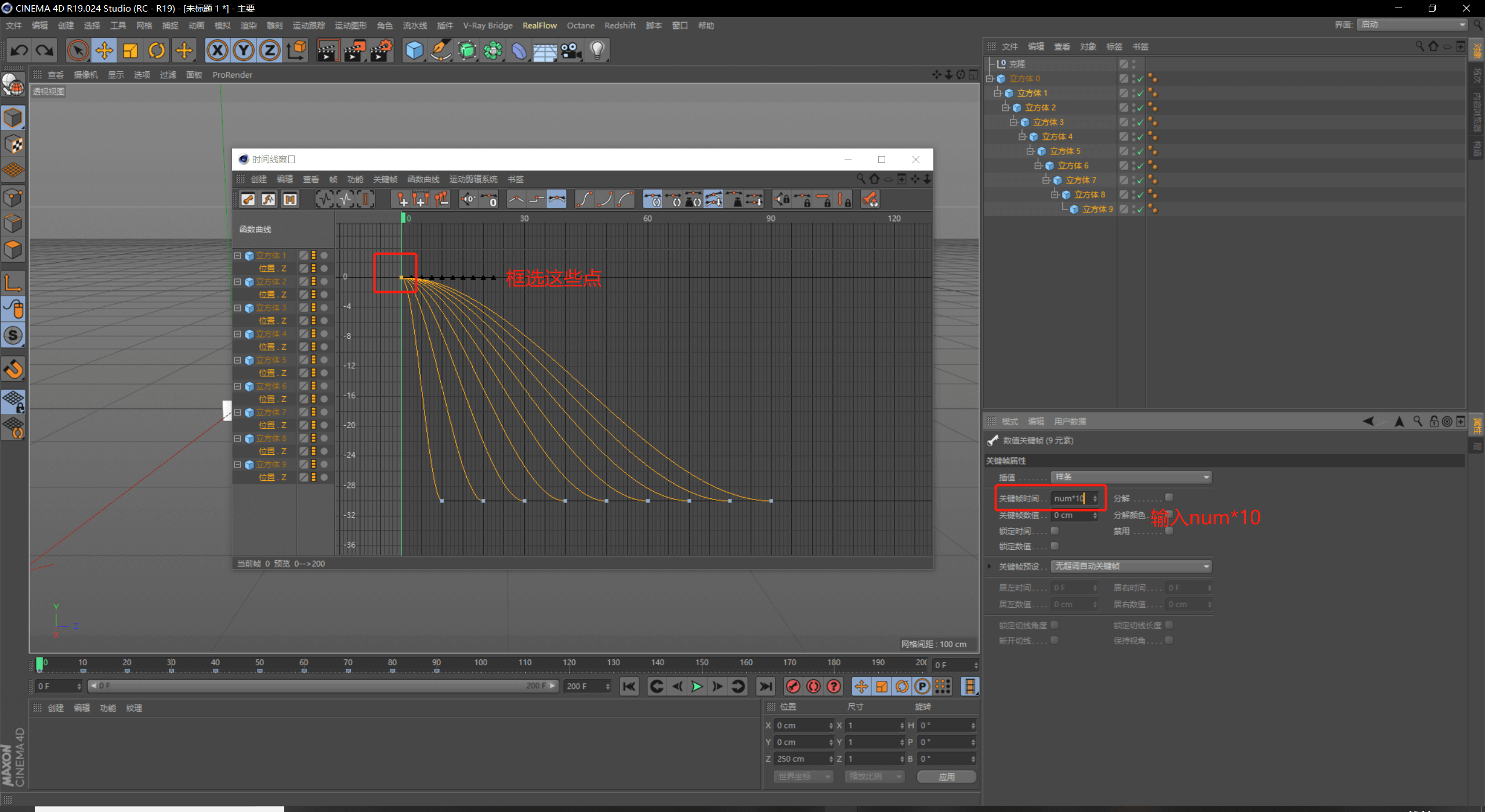Screen dimensions: 1485x812
Task: Click the 关键帧时间 input field
Action: click(x=1075, y=498)
